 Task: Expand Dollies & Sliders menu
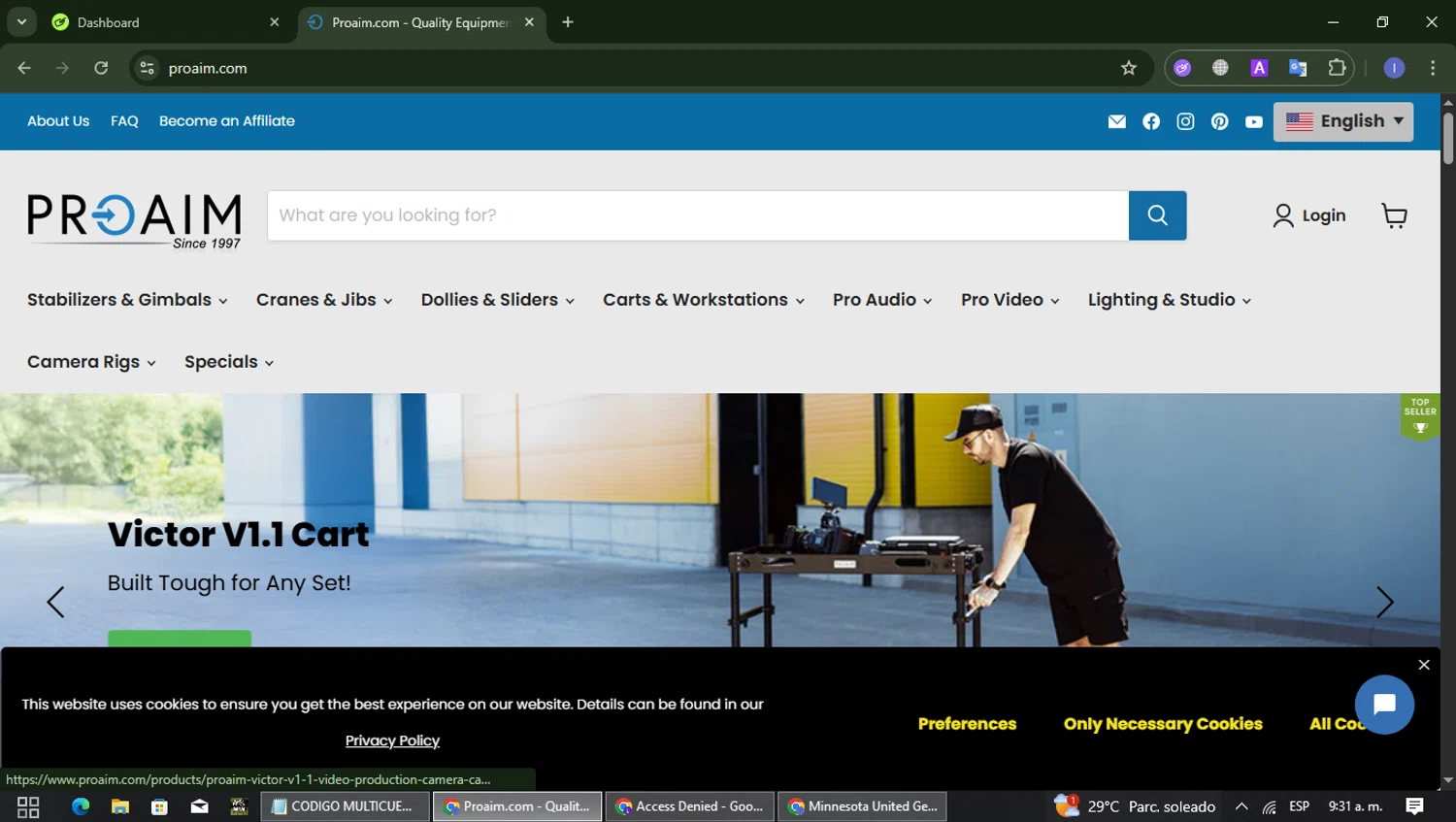(x=498, y=300)
